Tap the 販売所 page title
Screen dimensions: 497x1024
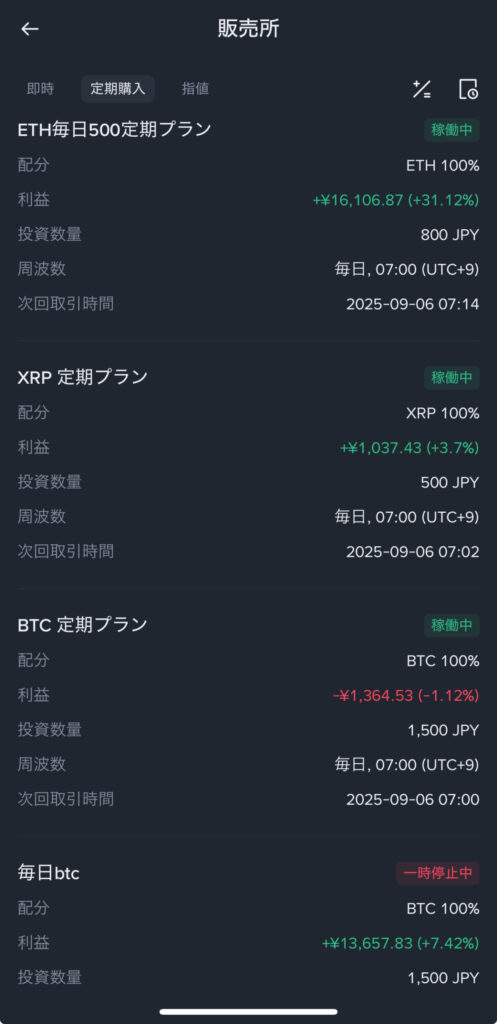coord(248,29)
